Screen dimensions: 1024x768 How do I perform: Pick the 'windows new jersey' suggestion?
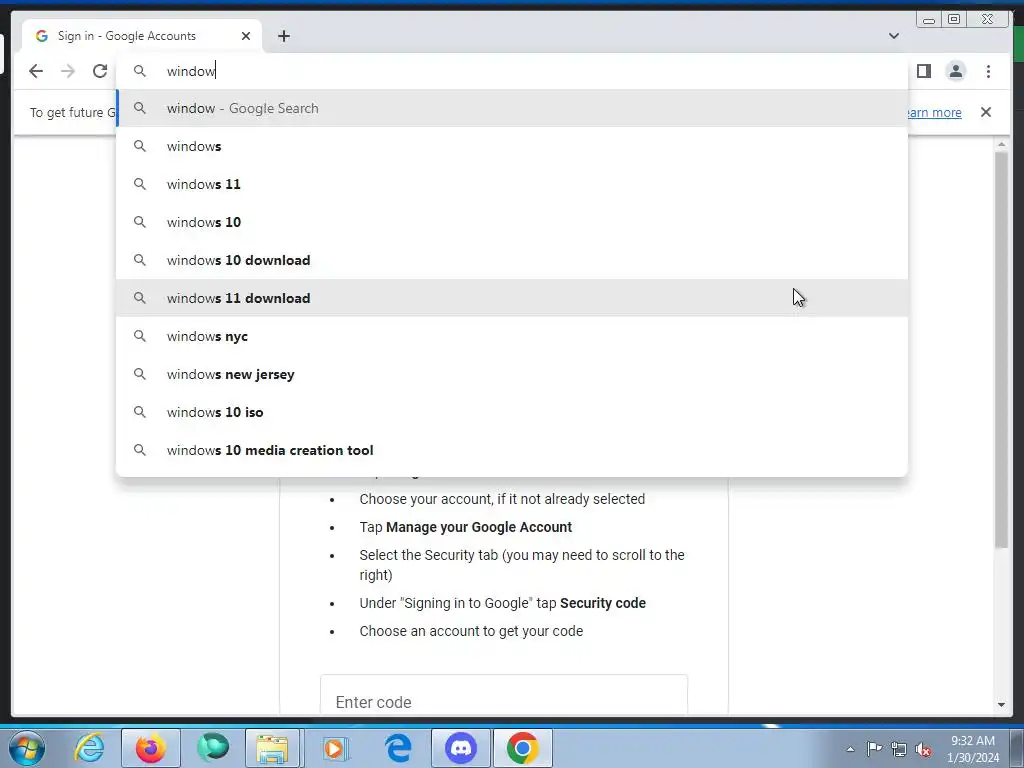512,374
